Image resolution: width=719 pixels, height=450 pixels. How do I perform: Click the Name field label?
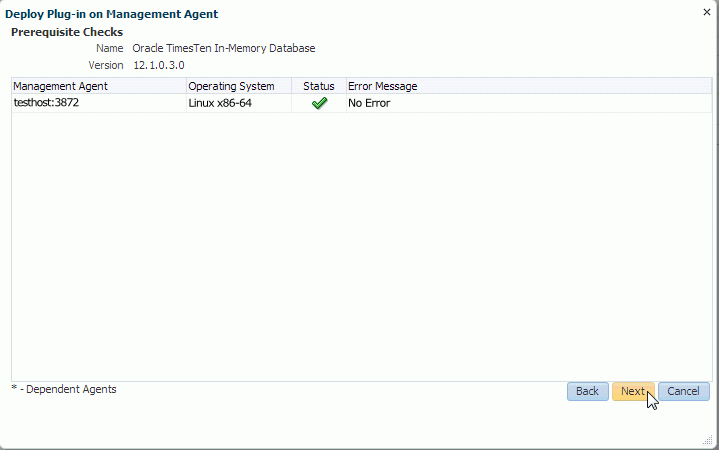click(x=109, y=48)
